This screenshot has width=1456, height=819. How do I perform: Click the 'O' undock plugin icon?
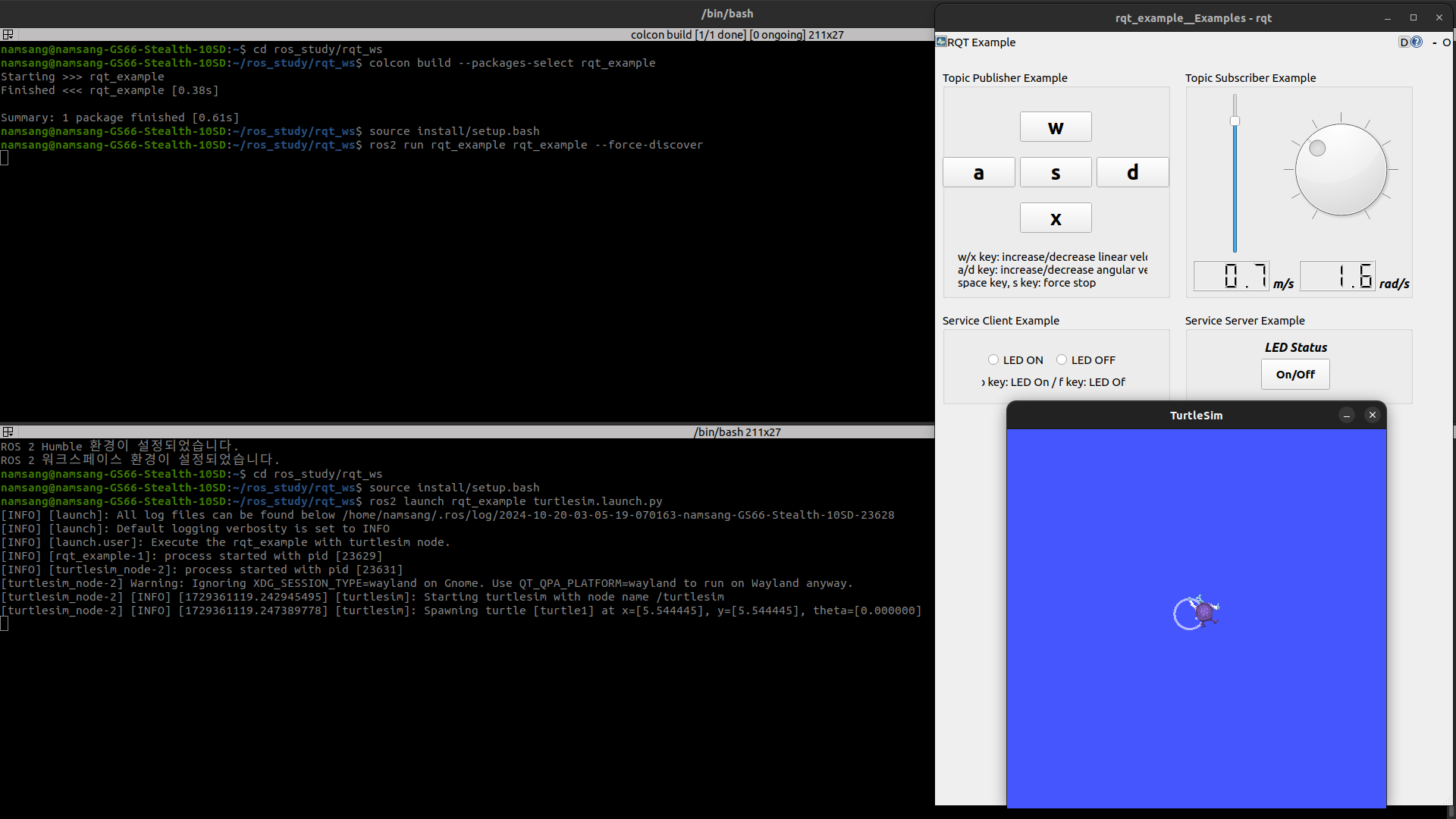tap(1446, 42)
